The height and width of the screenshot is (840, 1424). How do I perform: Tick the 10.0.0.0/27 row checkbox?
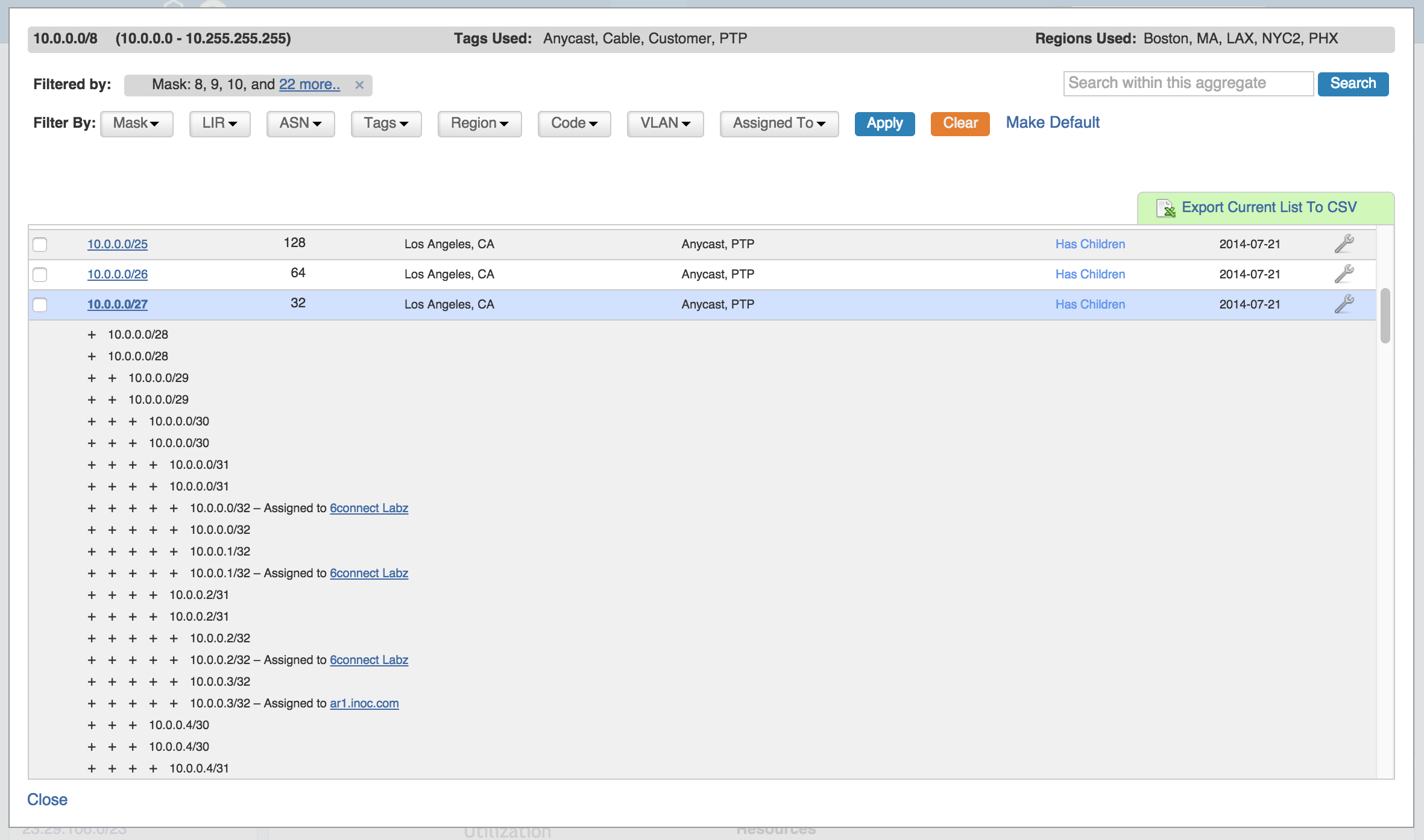[40, 304]
